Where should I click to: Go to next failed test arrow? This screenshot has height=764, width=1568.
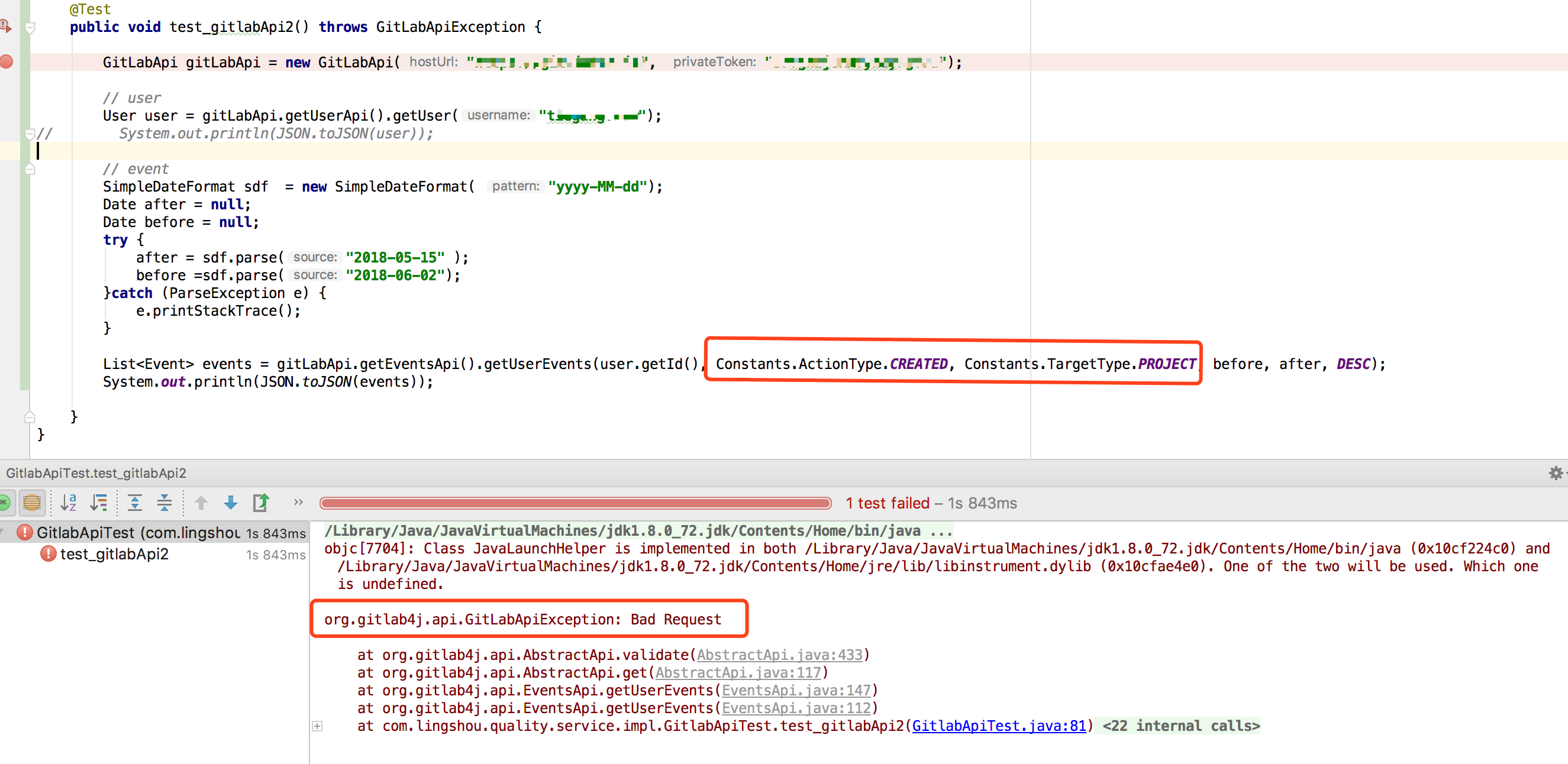click(x=231, y=503)
